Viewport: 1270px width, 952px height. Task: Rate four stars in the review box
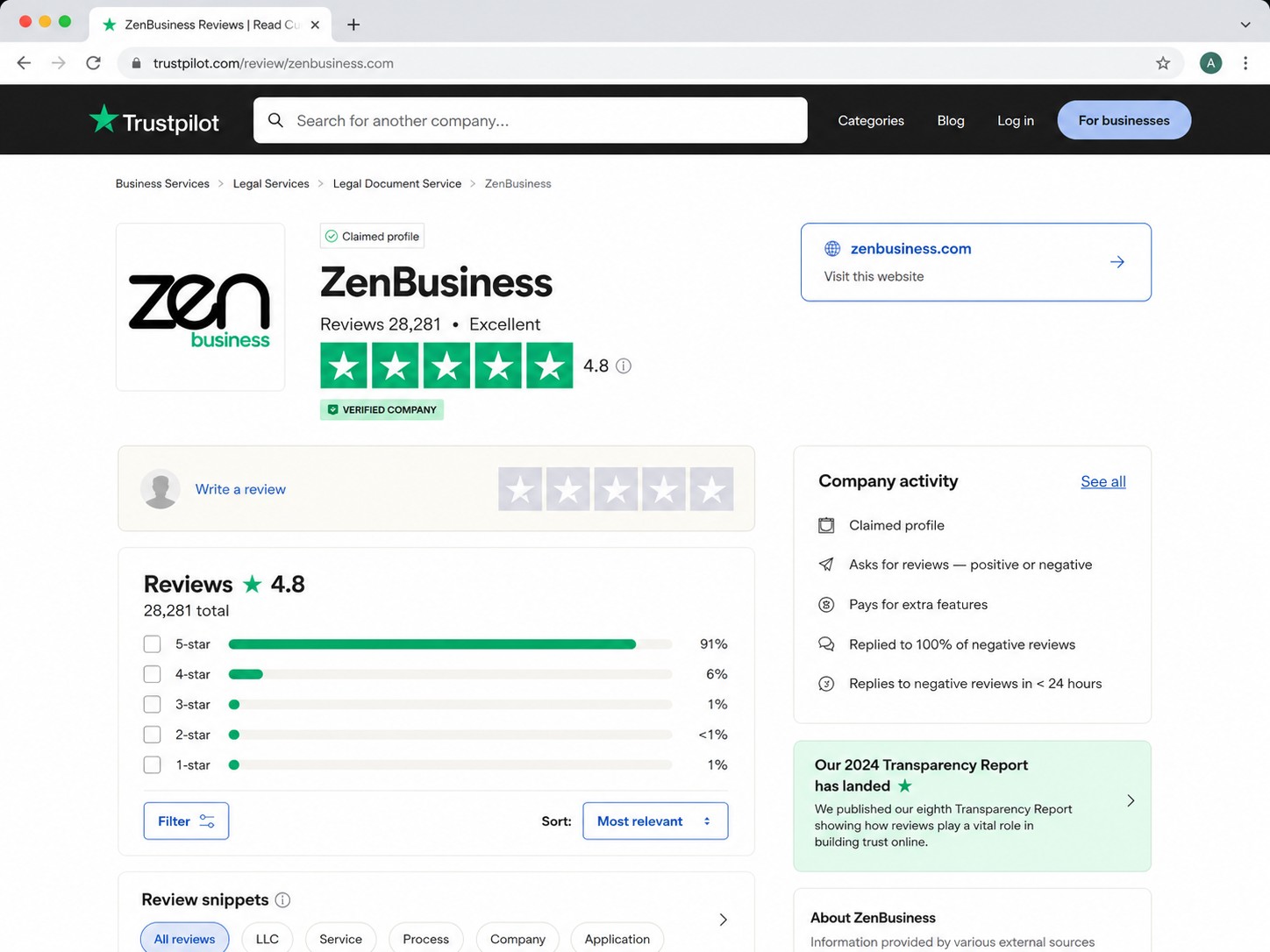tap(663, 489)
